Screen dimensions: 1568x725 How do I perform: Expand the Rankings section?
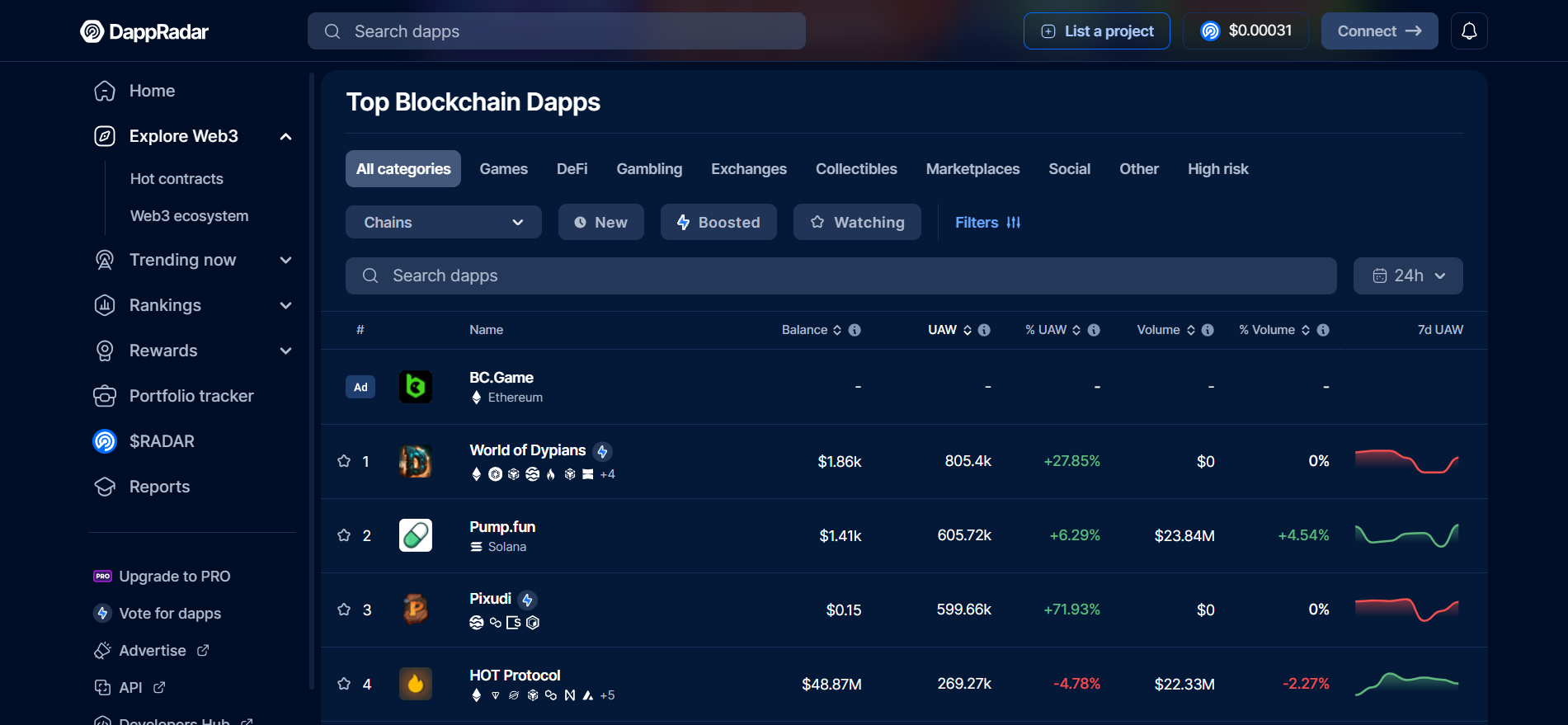[285, 305]
